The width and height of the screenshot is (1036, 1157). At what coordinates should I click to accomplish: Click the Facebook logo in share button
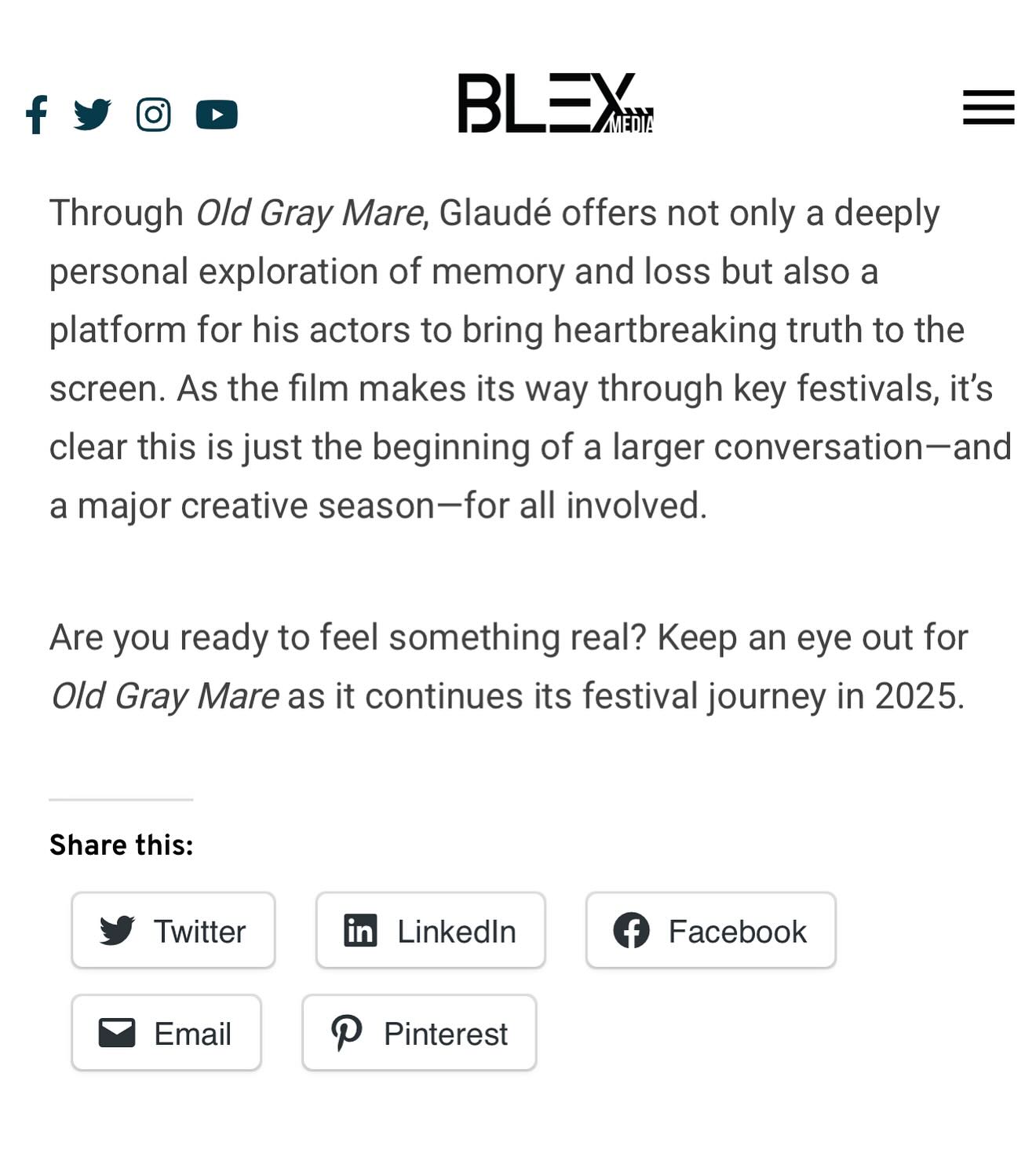[631, 931]
